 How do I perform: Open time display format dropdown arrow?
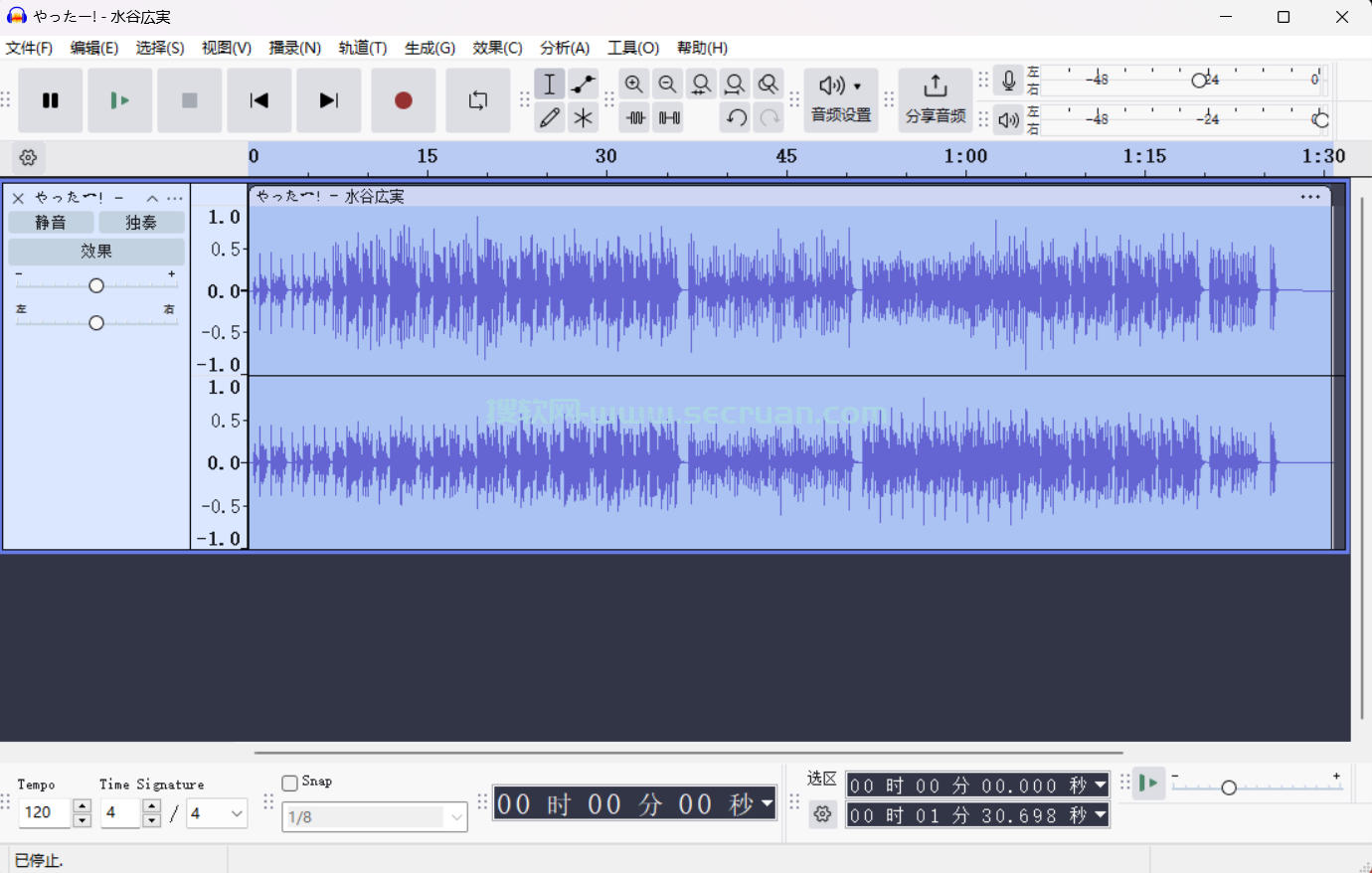(x=767, y=803)
